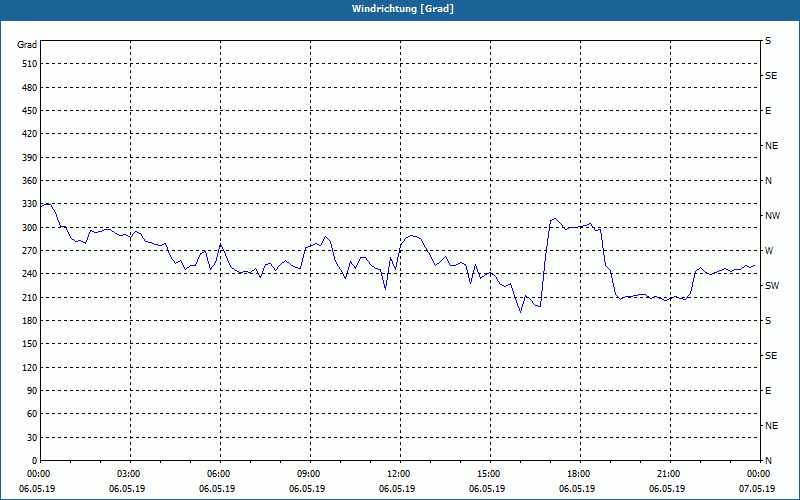Pick the '300' y-axis value
The image size is (800, 500).
30,228
